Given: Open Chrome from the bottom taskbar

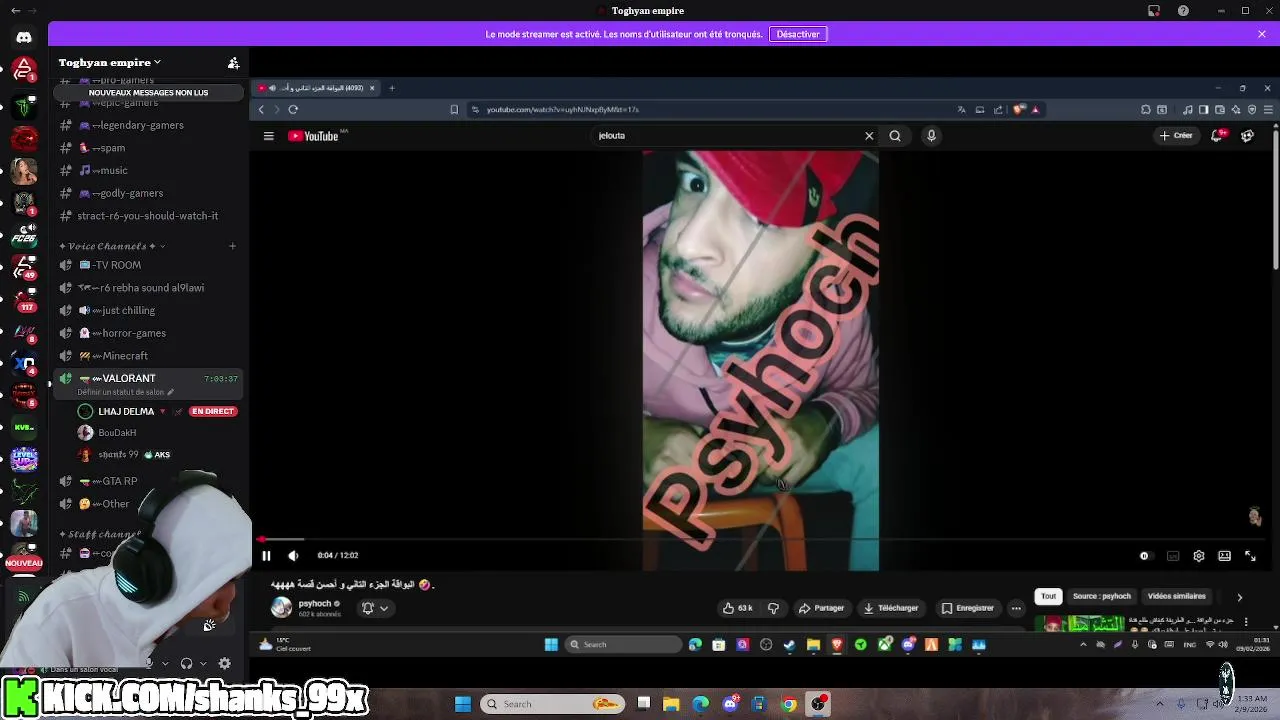Looking at the screenshot, I should 789,704.
